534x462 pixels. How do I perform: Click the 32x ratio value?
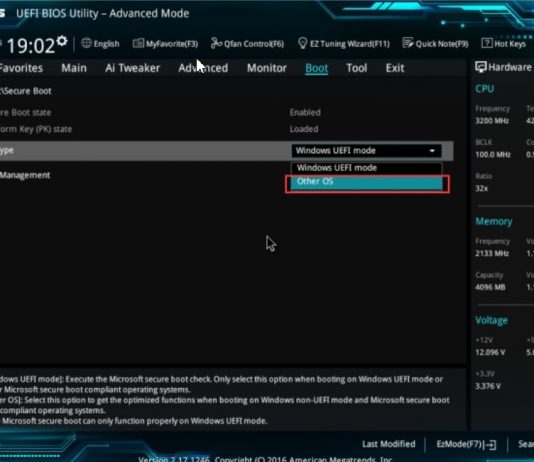(482, 188)
